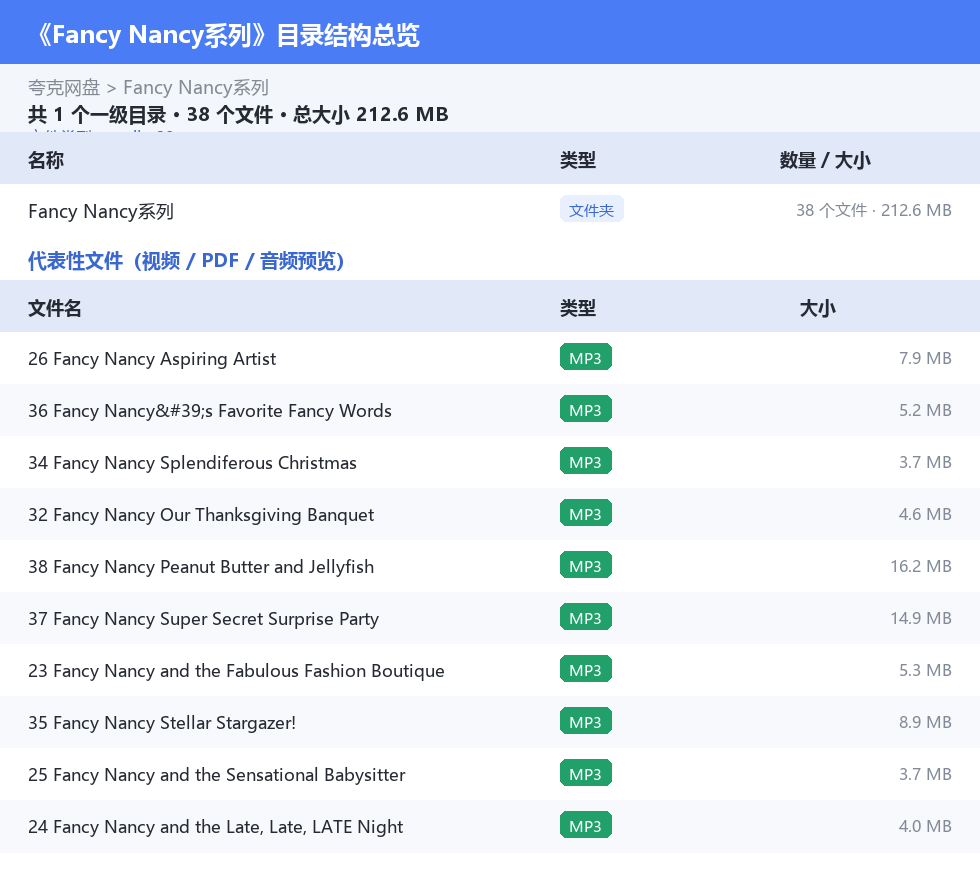
Task: Select 26 Fancy Nancy Aspiring Artist
Action: 152,359
